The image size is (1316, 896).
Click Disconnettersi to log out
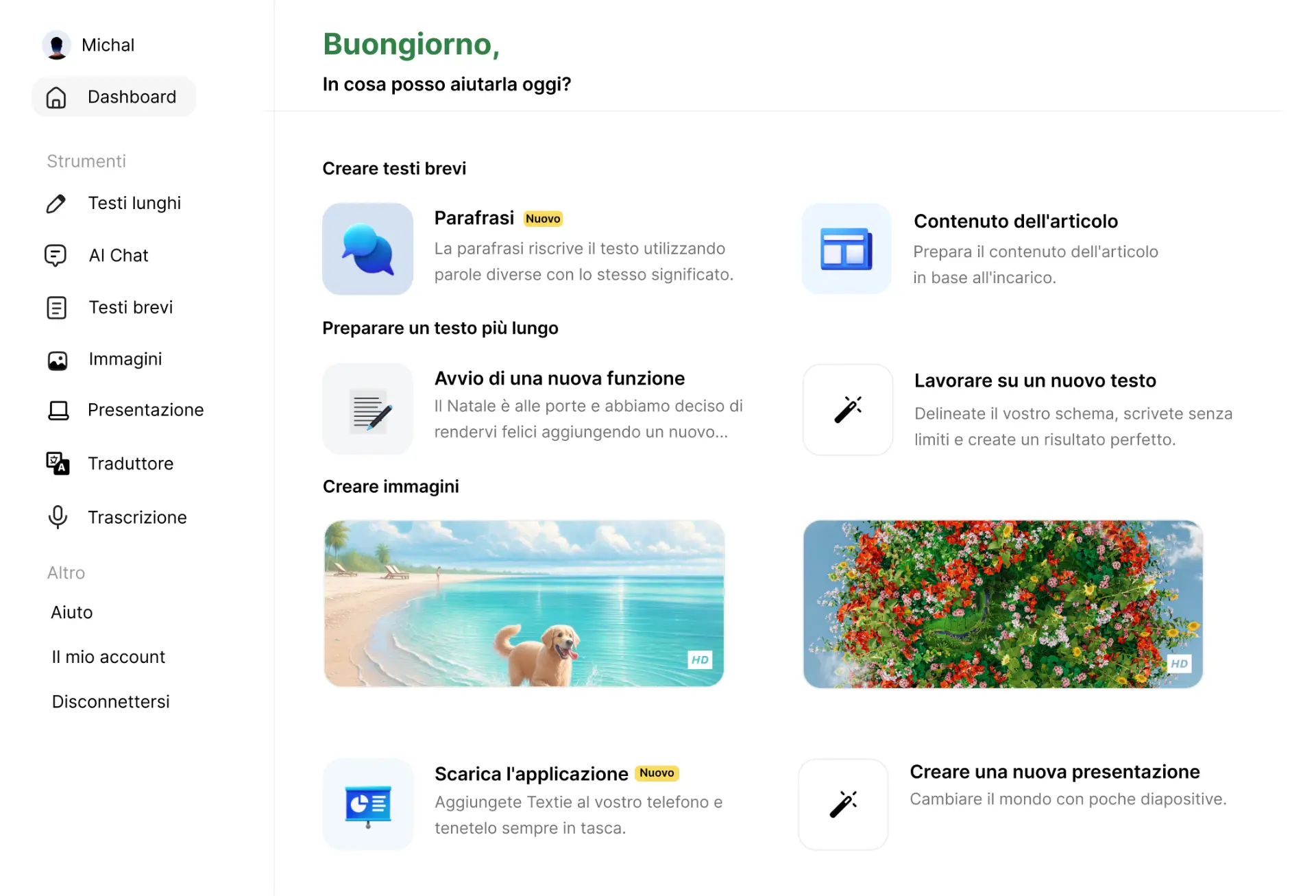(x=111, y=701)
